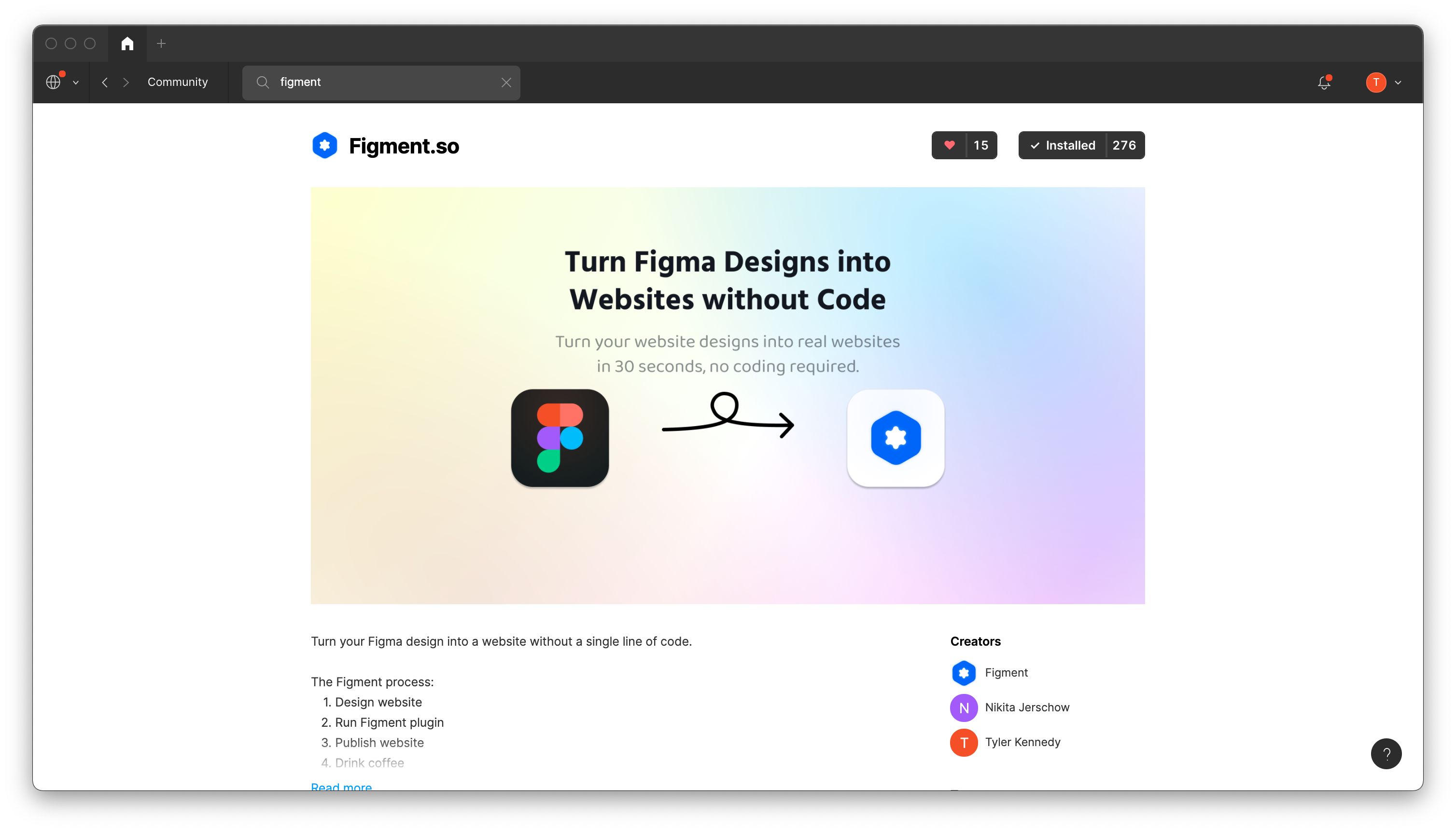1456x831 pixels.
Task: Click the '1. Design website' step text
Action: tap(372, 702)
